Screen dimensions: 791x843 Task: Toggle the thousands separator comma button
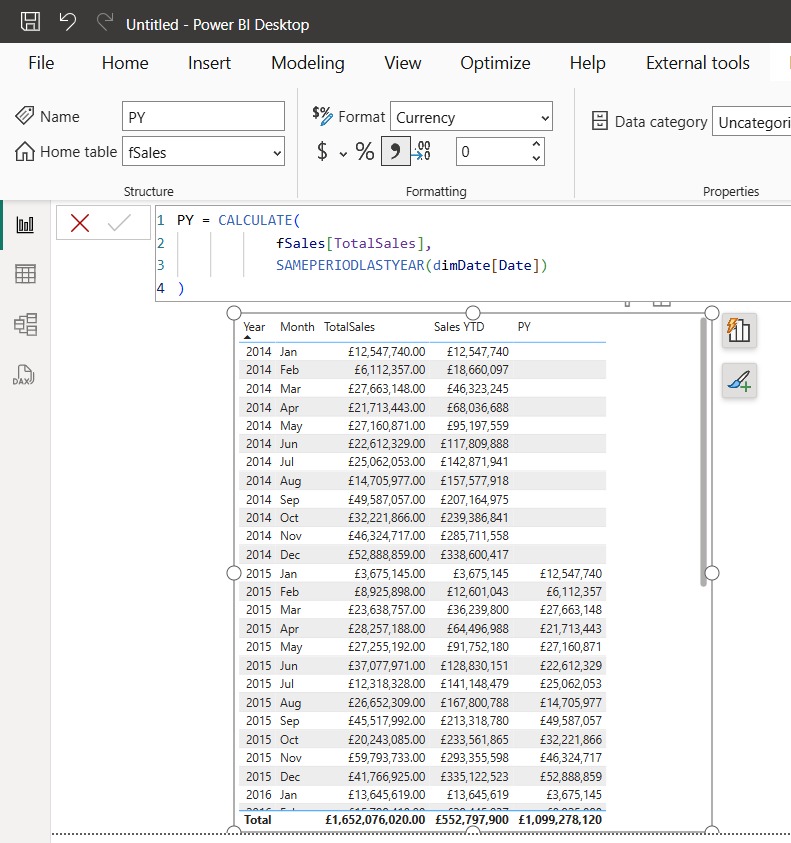click(395, 152)
